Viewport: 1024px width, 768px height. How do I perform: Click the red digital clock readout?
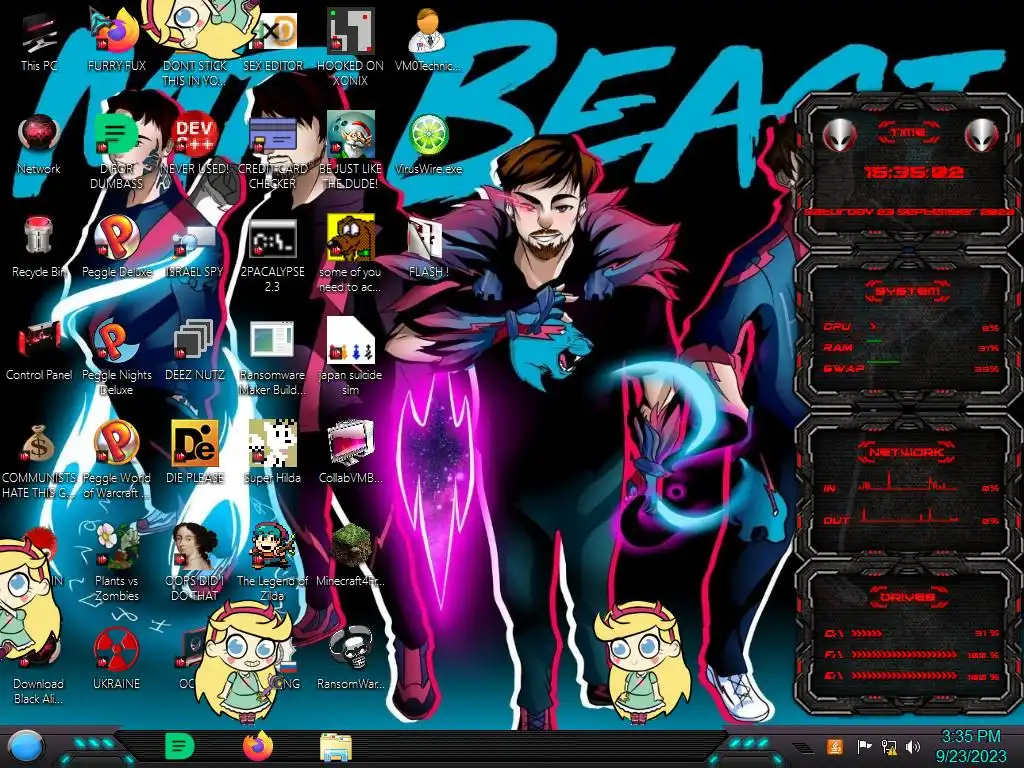click(x=914, y=172)
